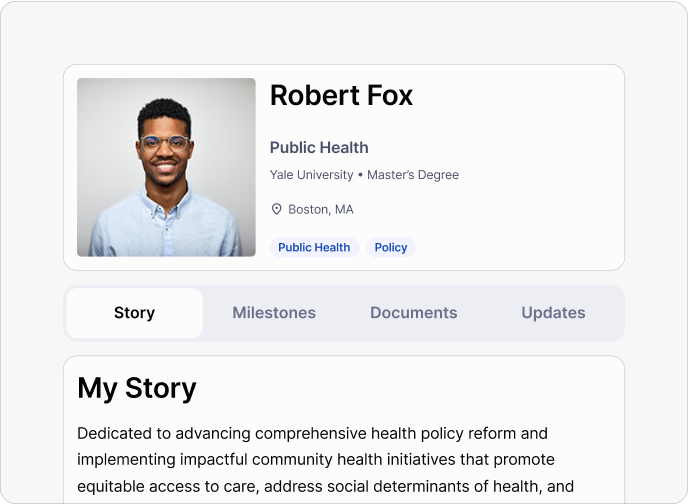Click the bullet separator after Yale University
The width and height of the screenshot is (688, 504).
[360, 175]
